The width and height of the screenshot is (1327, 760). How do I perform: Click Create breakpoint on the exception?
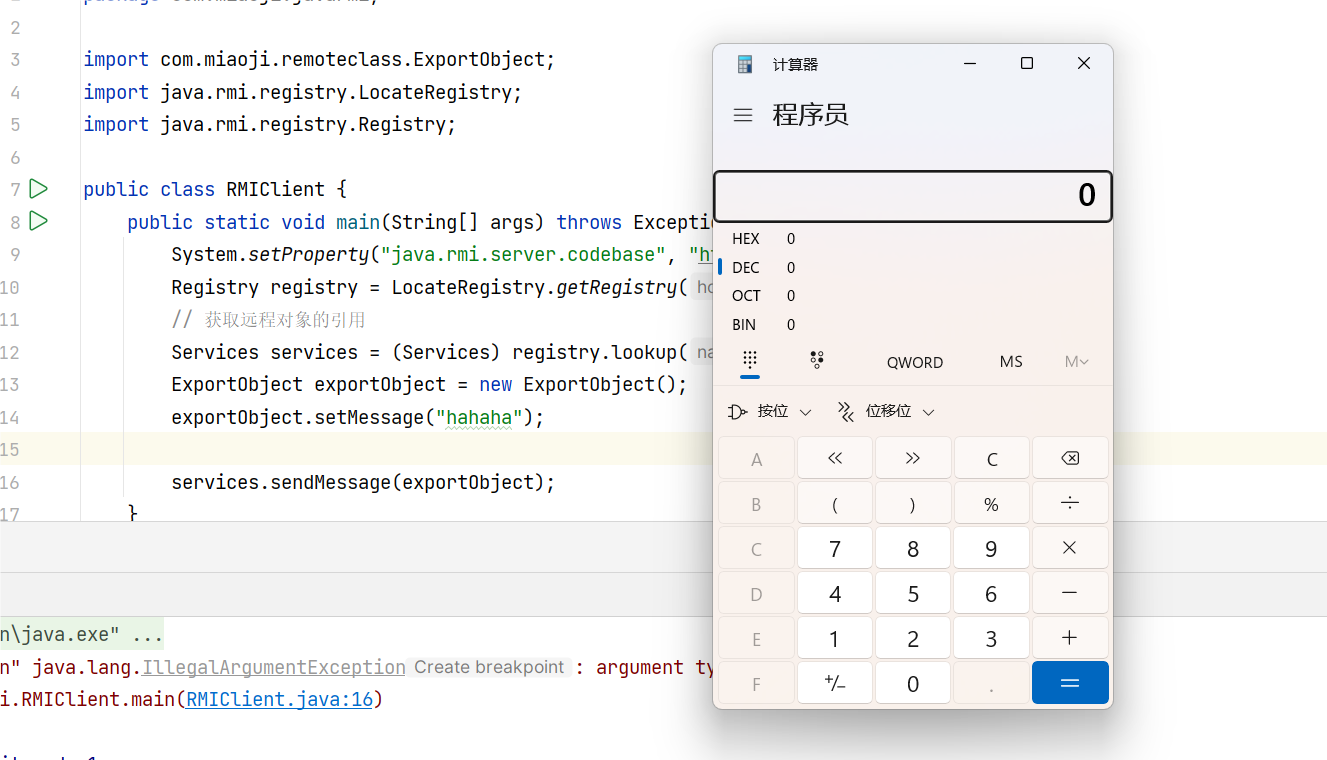pos(489,667)
